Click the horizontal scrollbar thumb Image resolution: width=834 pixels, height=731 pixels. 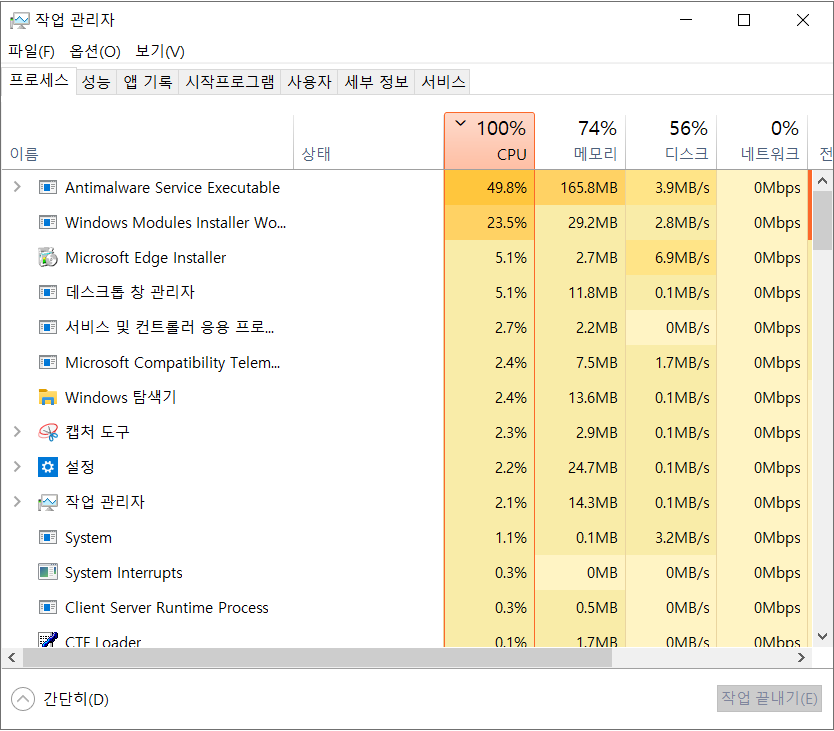[x=317, y=658]
